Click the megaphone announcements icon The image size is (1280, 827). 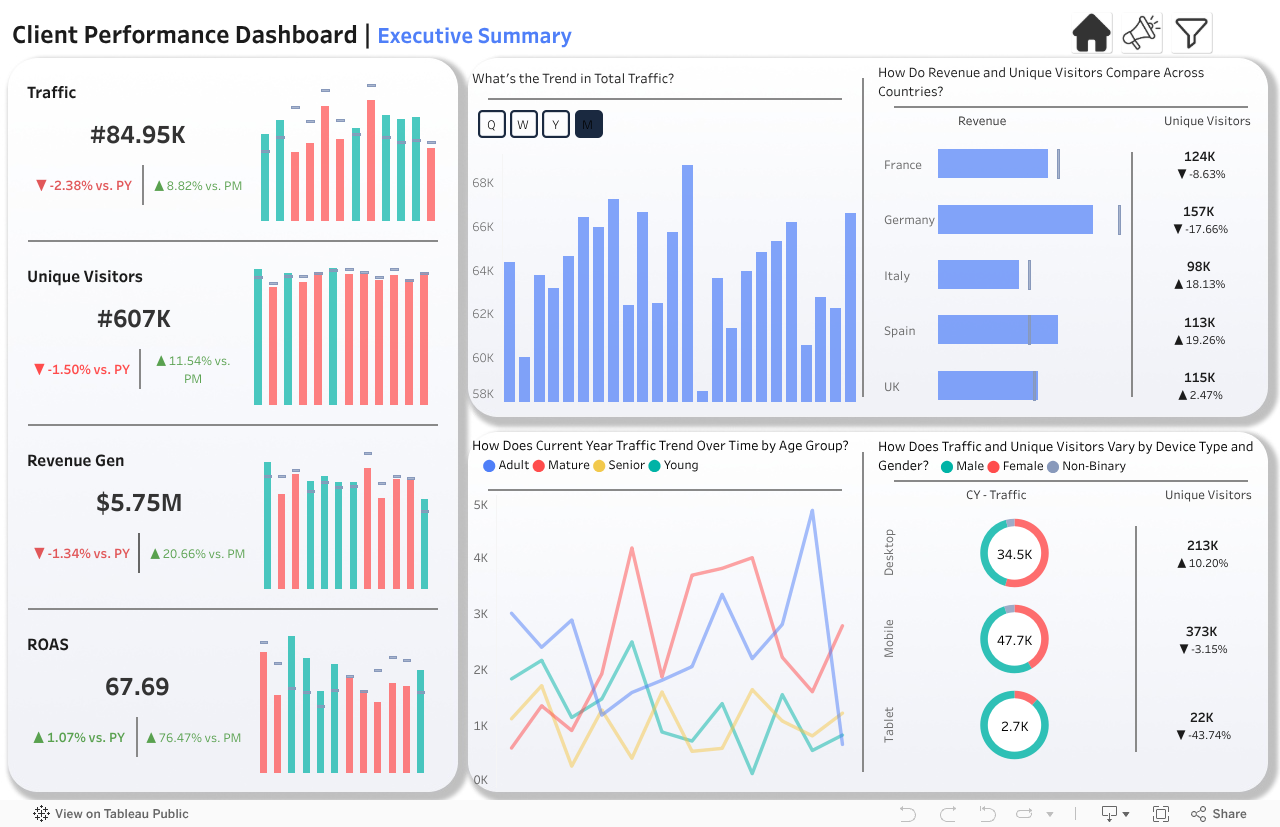1141,34
